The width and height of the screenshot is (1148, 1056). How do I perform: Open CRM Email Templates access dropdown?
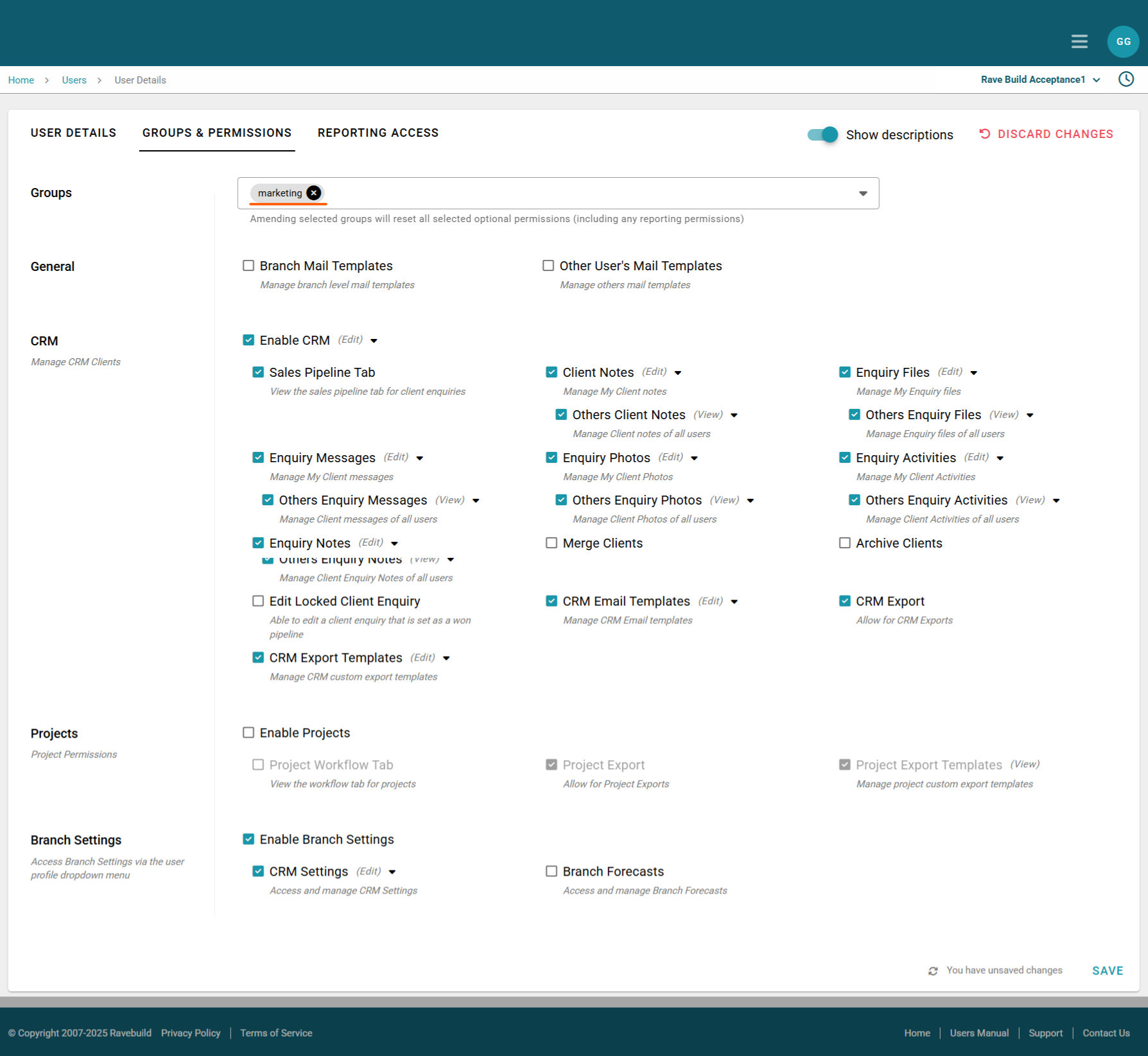(734, 602)
